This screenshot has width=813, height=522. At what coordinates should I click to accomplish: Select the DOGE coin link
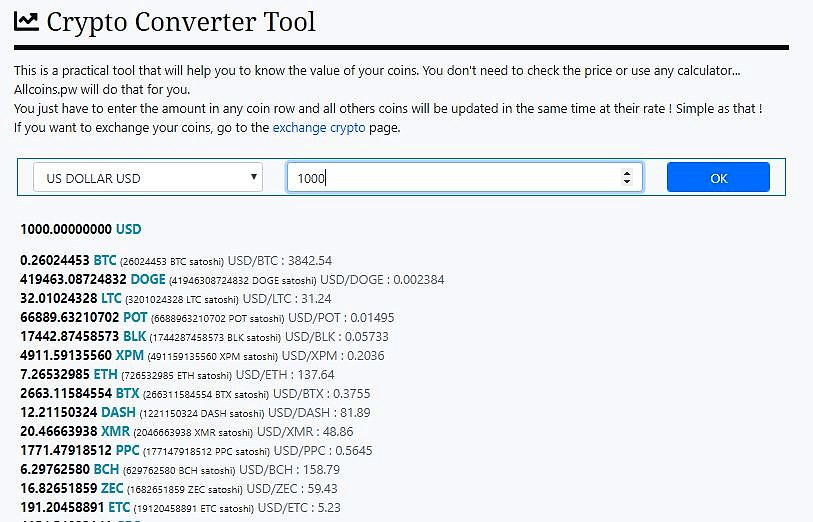148,279
